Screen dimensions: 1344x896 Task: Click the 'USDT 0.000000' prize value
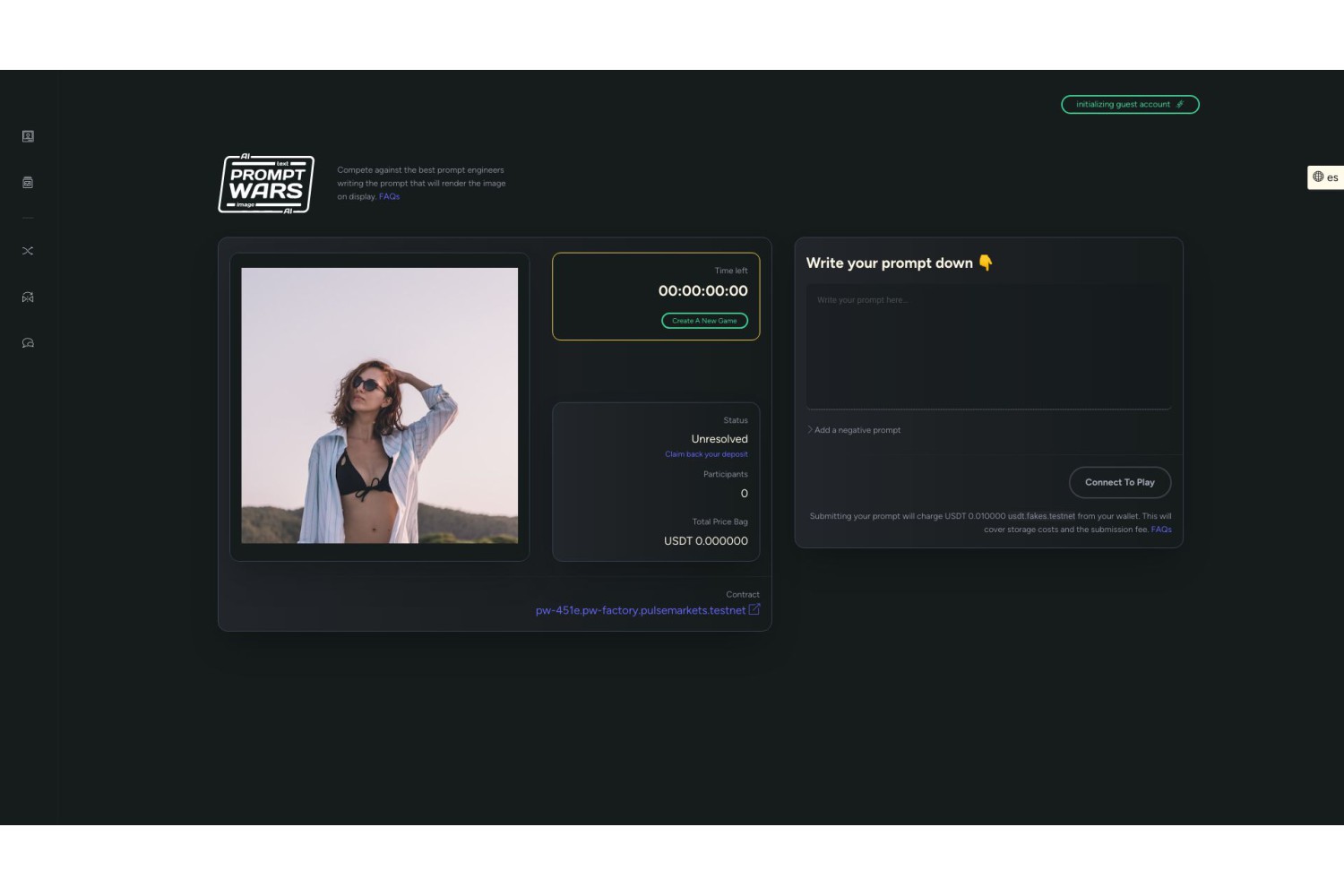point(706,541)
